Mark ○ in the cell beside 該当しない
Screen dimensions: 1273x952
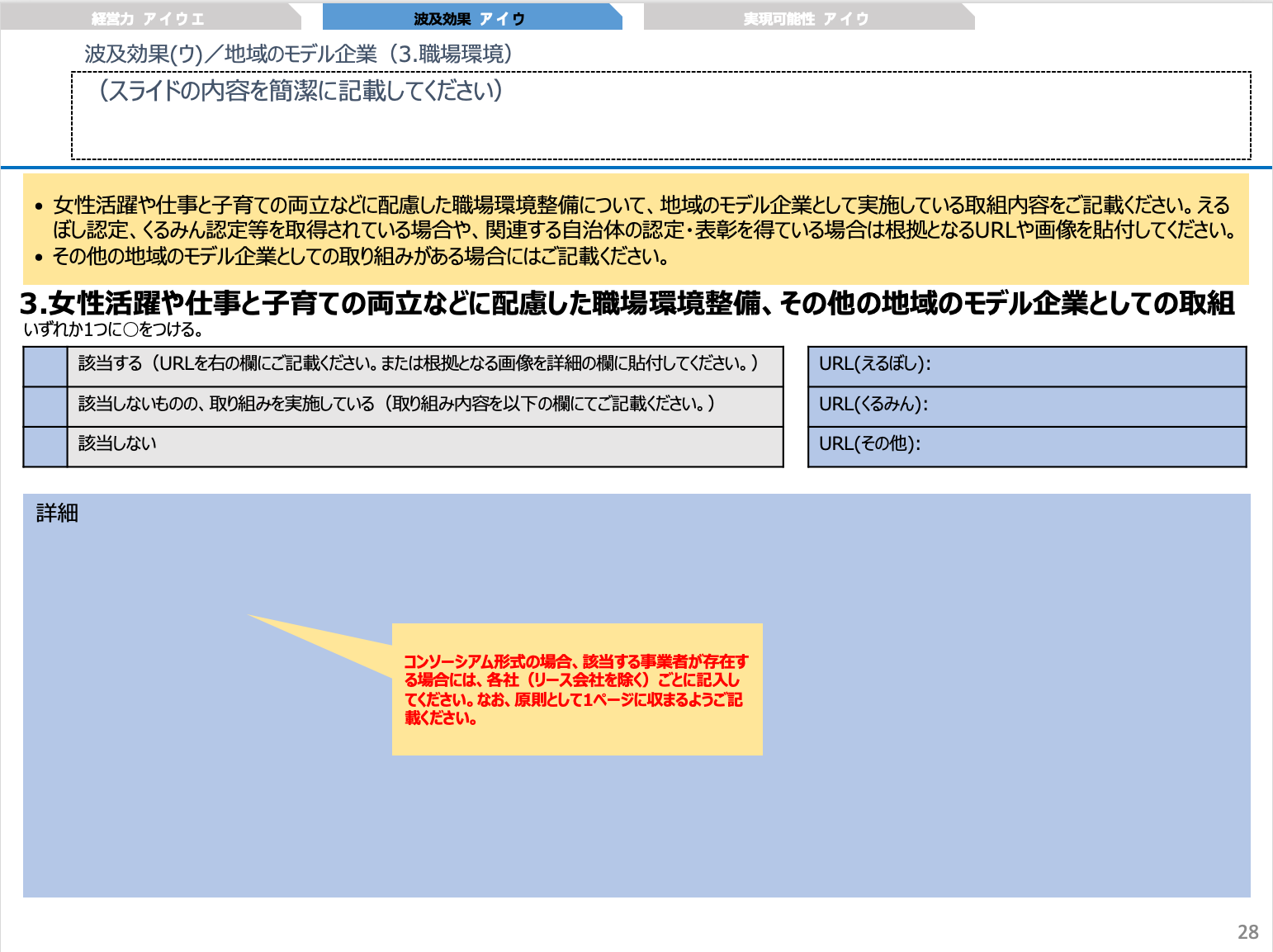[45, 447]
